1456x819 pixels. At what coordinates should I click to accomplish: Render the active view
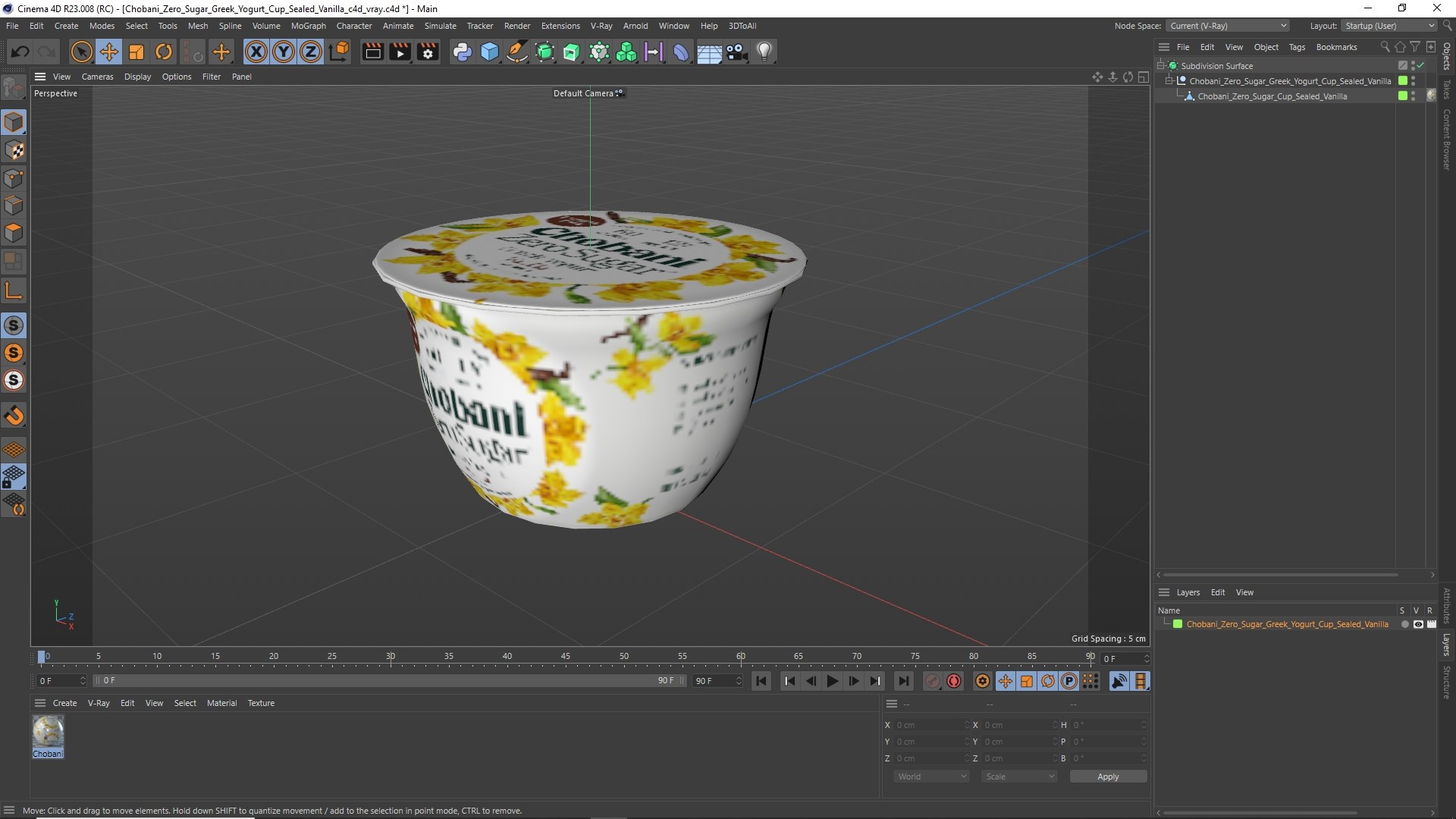tap(372, 52)
